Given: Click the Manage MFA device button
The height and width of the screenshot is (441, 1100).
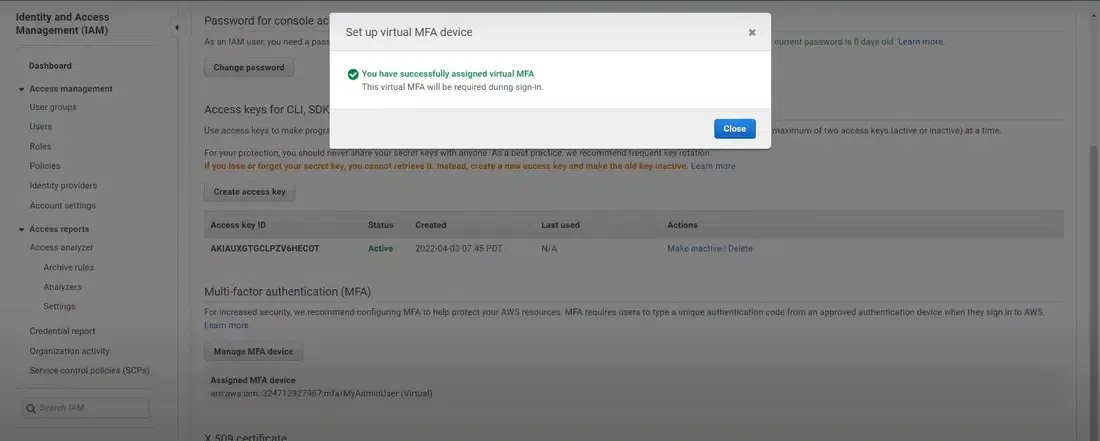Looking at the screenshot, I should (x=253, y=351).
